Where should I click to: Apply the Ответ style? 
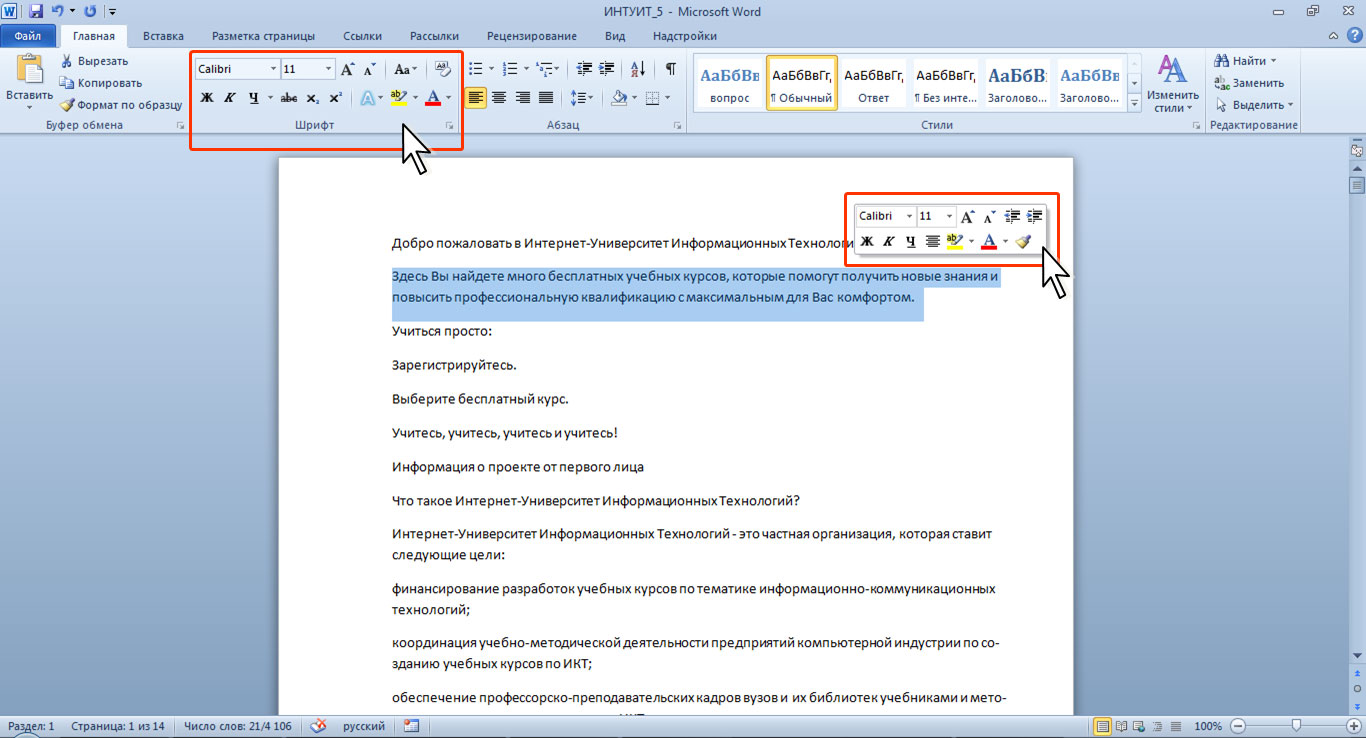point(874,83)
